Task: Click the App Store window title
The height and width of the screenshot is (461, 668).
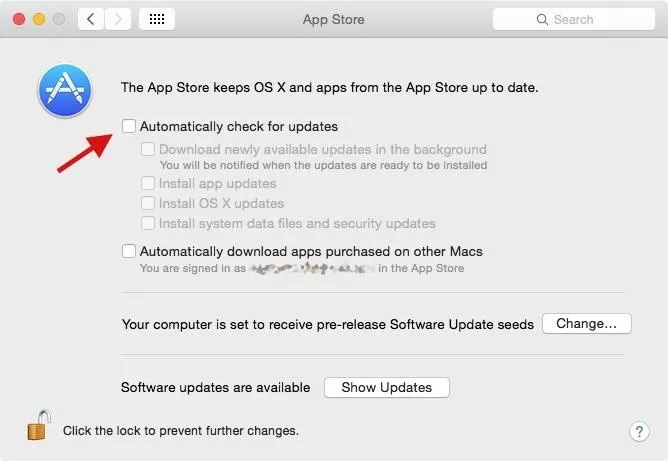Action: click(333, 19)
